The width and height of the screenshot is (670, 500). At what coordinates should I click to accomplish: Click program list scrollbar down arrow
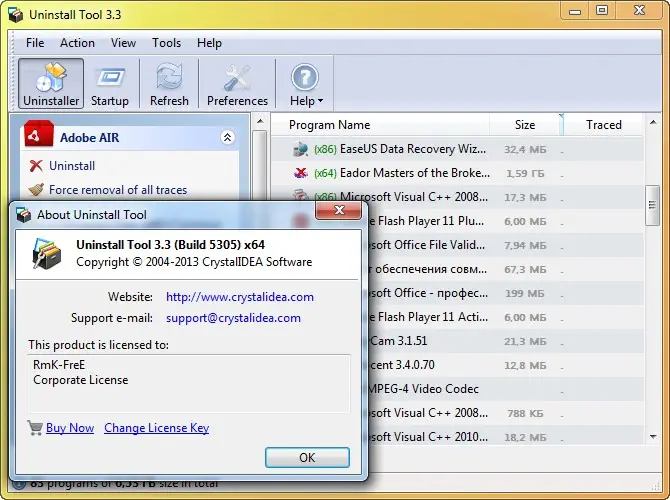click(x=653, y=436)
